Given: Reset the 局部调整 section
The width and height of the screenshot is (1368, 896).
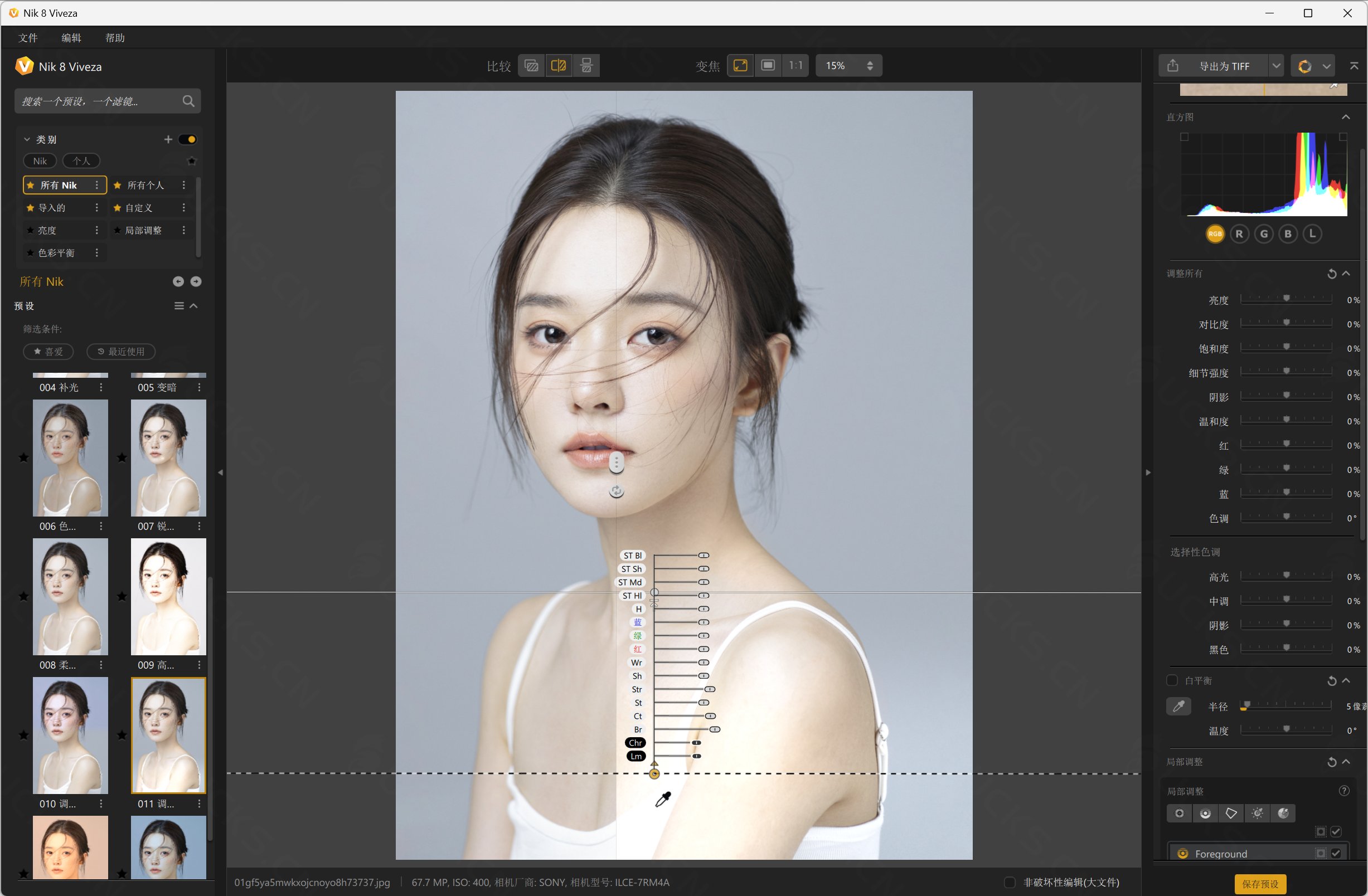Looking at the screenshot, I should [1332, 762].
